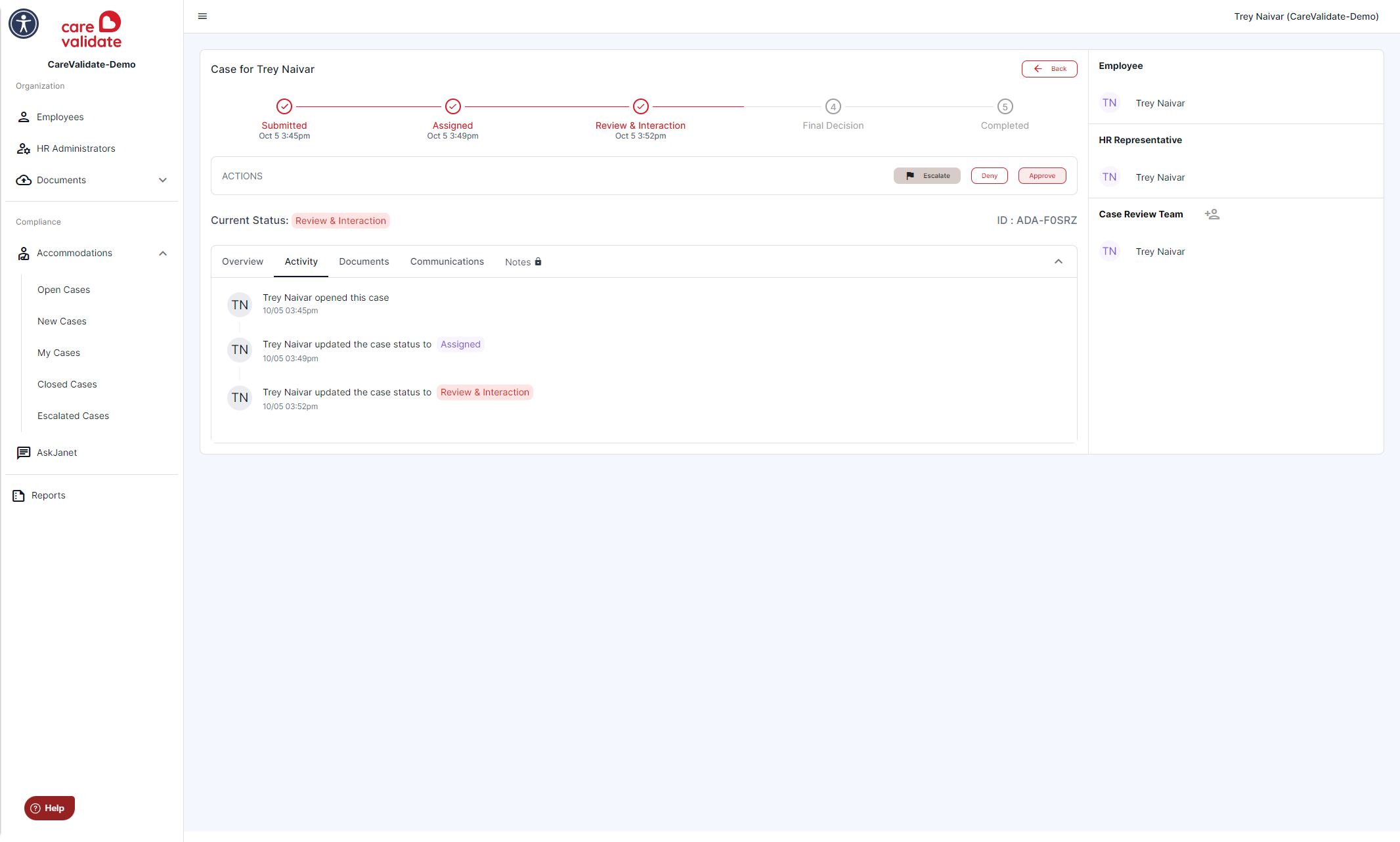Click Trey Naivar under Case Review Team

[1160, 252]
